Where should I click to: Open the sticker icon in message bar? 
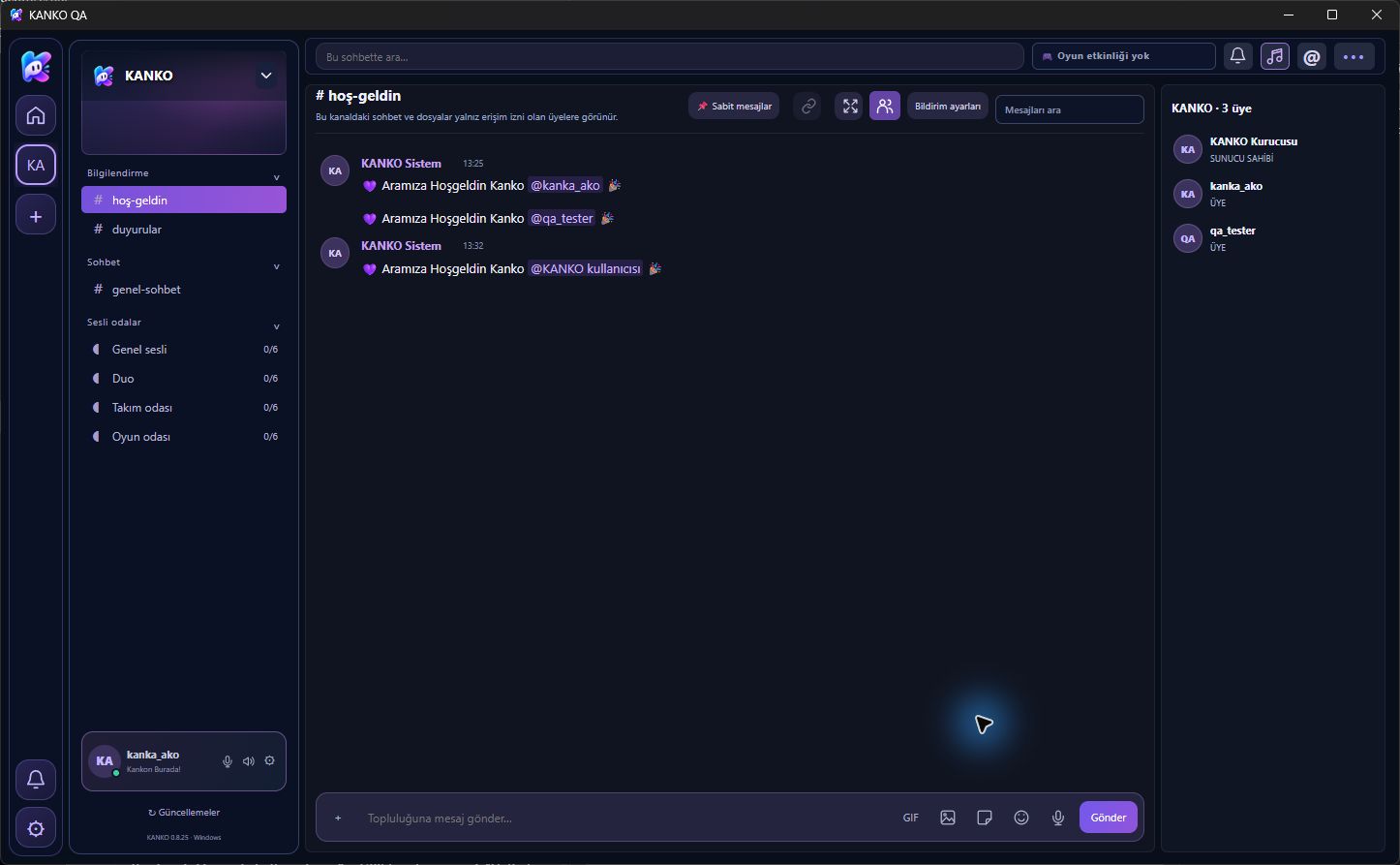[985, 818]
